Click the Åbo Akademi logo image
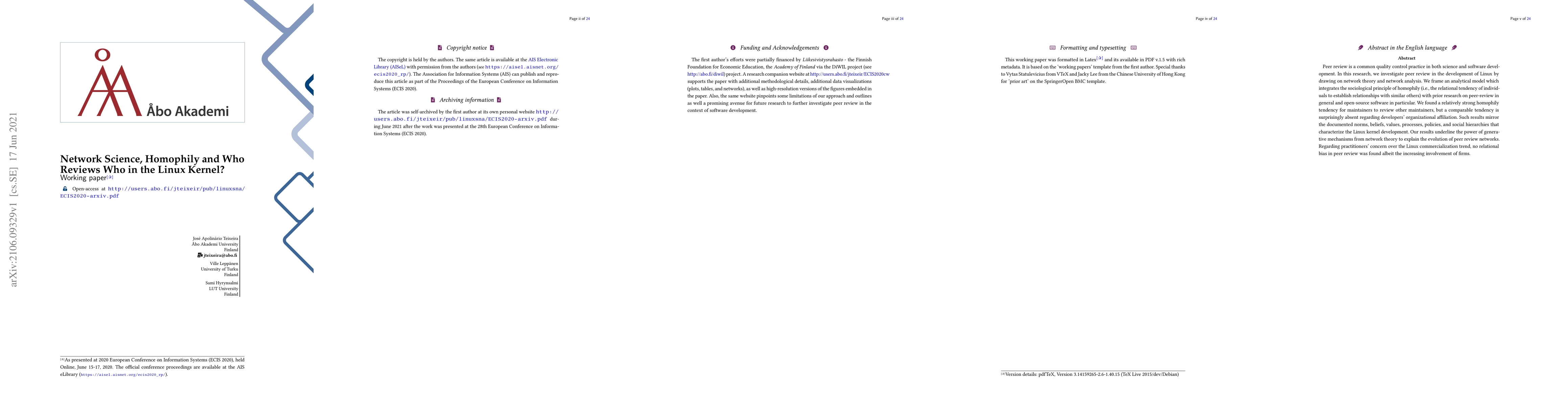This screenshot has width=1568, height=406. coord(152,82)
